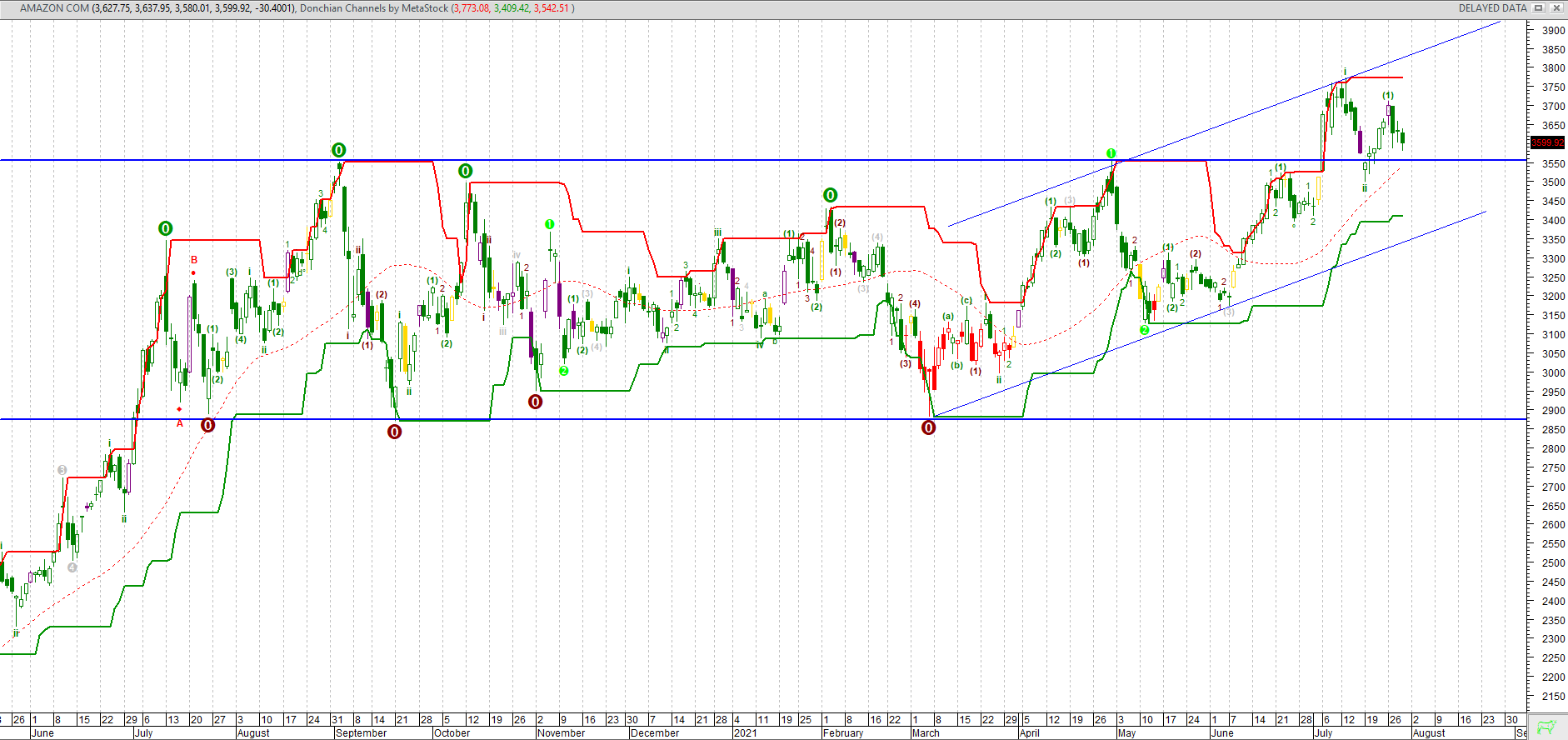Click the Donchian value 3,773.08
Image resolution: width=1568 pixels, height=740 pixels.
click(472, 8)
